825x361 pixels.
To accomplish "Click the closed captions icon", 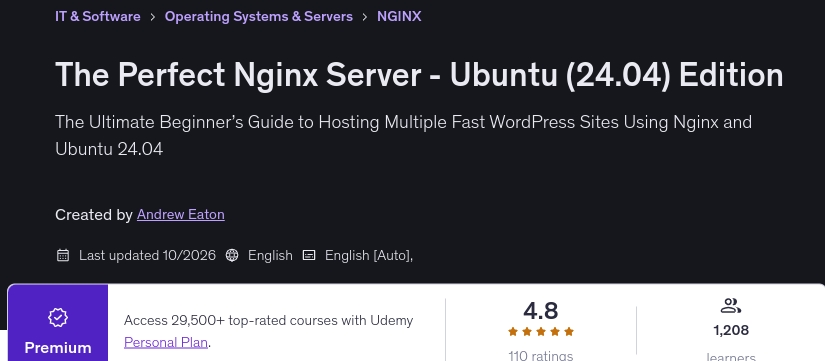I will point(309,256).
